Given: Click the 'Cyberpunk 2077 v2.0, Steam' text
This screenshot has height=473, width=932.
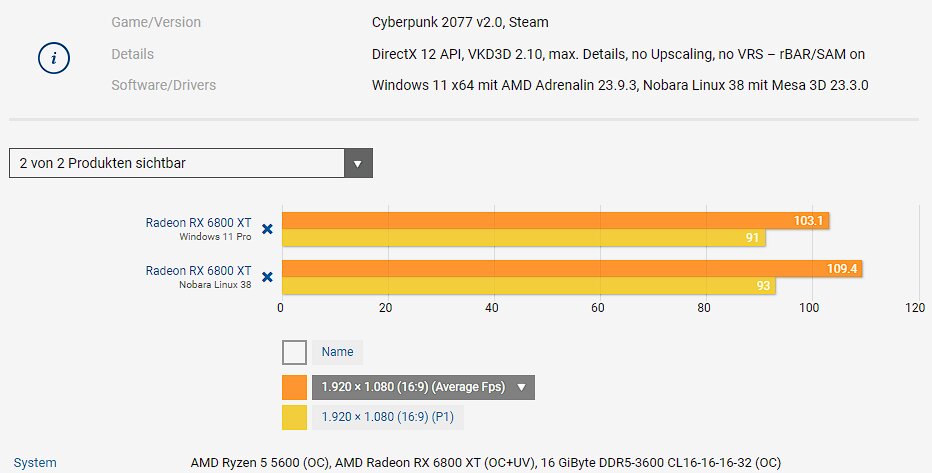Looking at the screenshot, I should [x=460, y=23].
